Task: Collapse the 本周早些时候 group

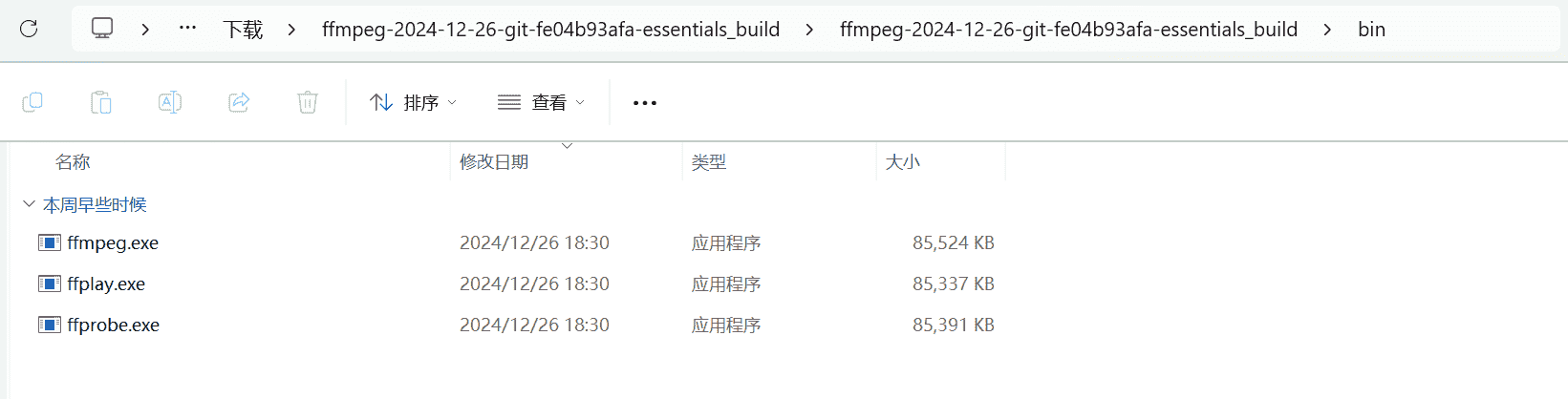Action: point(29,204)
